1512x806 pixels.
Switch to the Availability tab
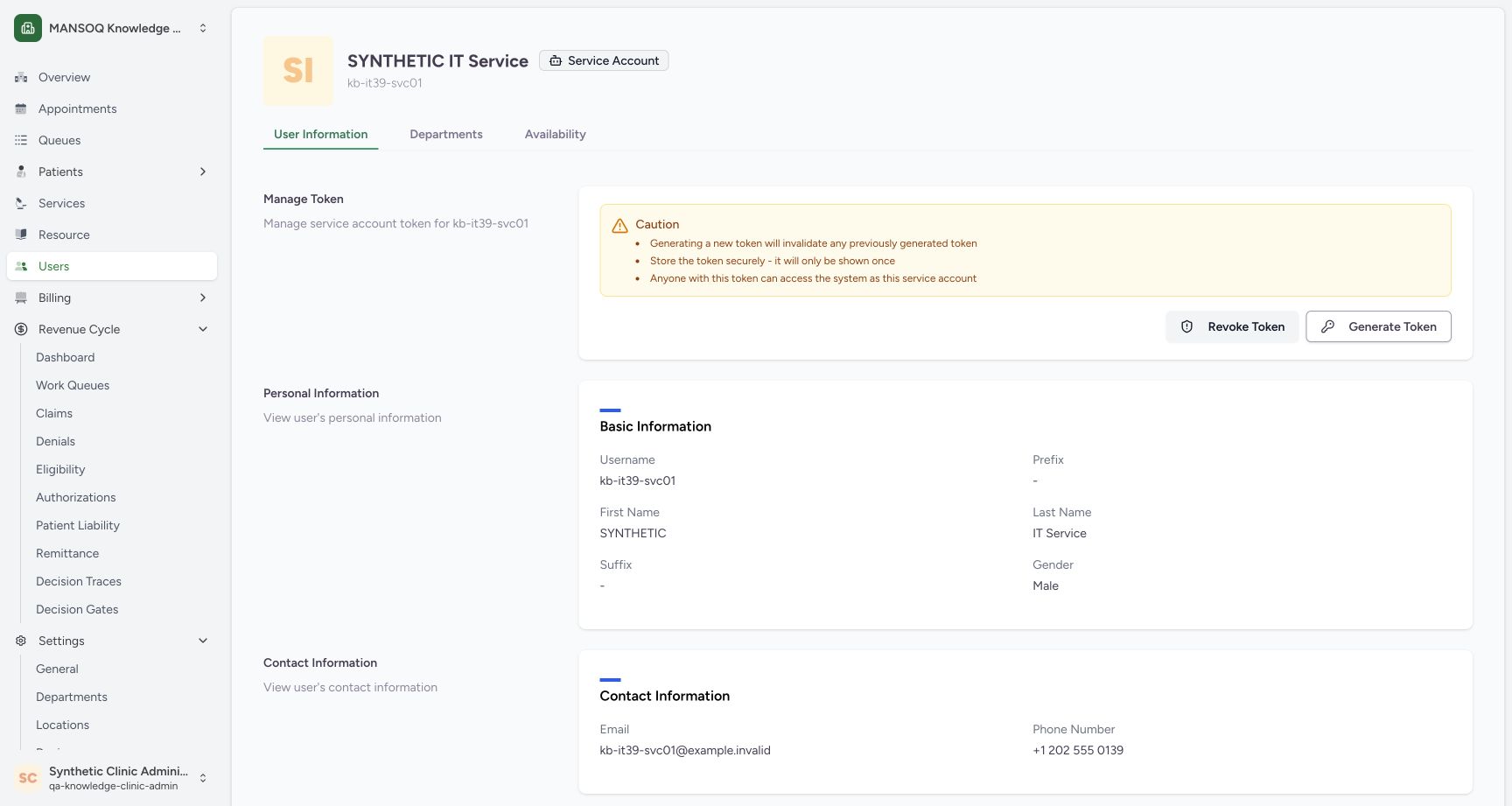tap(556, 134)
